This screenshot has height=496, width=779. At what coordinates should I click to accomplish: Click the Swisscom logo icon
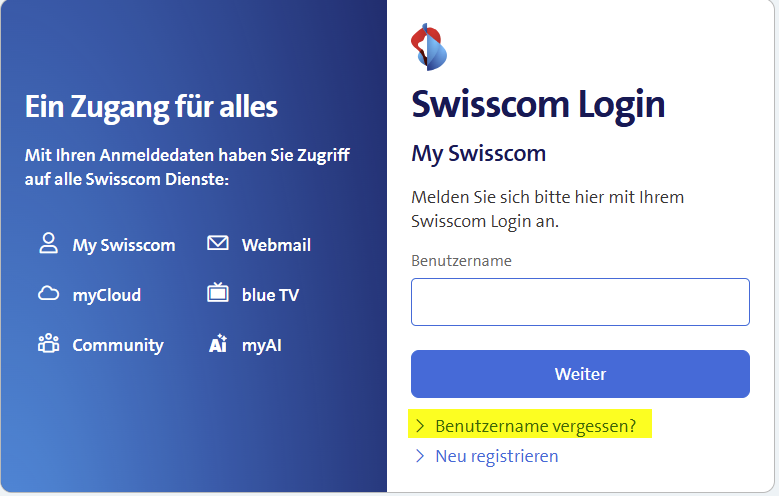click(x=429, y=46)
